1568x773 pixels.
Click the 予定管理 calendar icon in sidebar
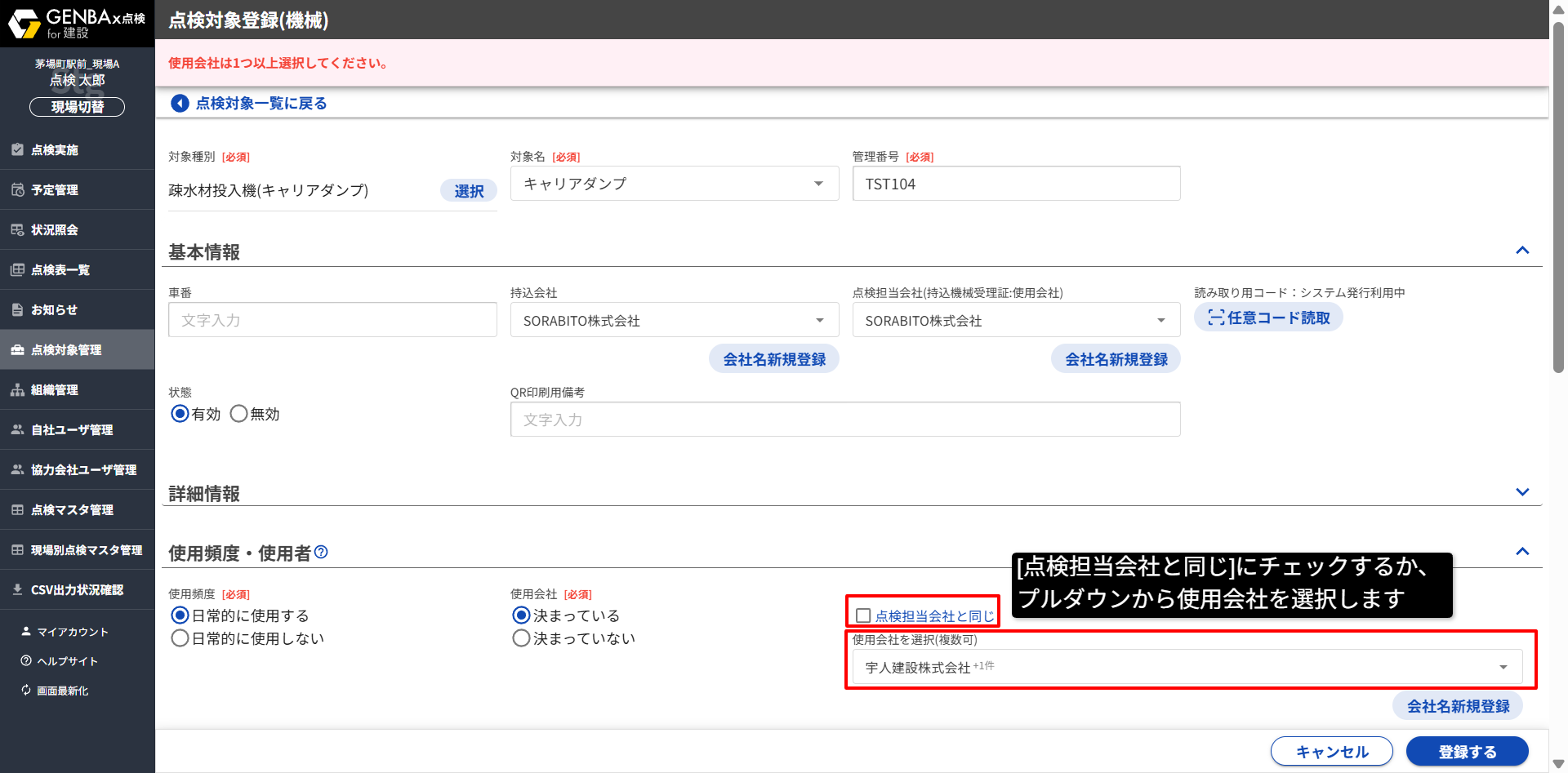click(17, 189)
